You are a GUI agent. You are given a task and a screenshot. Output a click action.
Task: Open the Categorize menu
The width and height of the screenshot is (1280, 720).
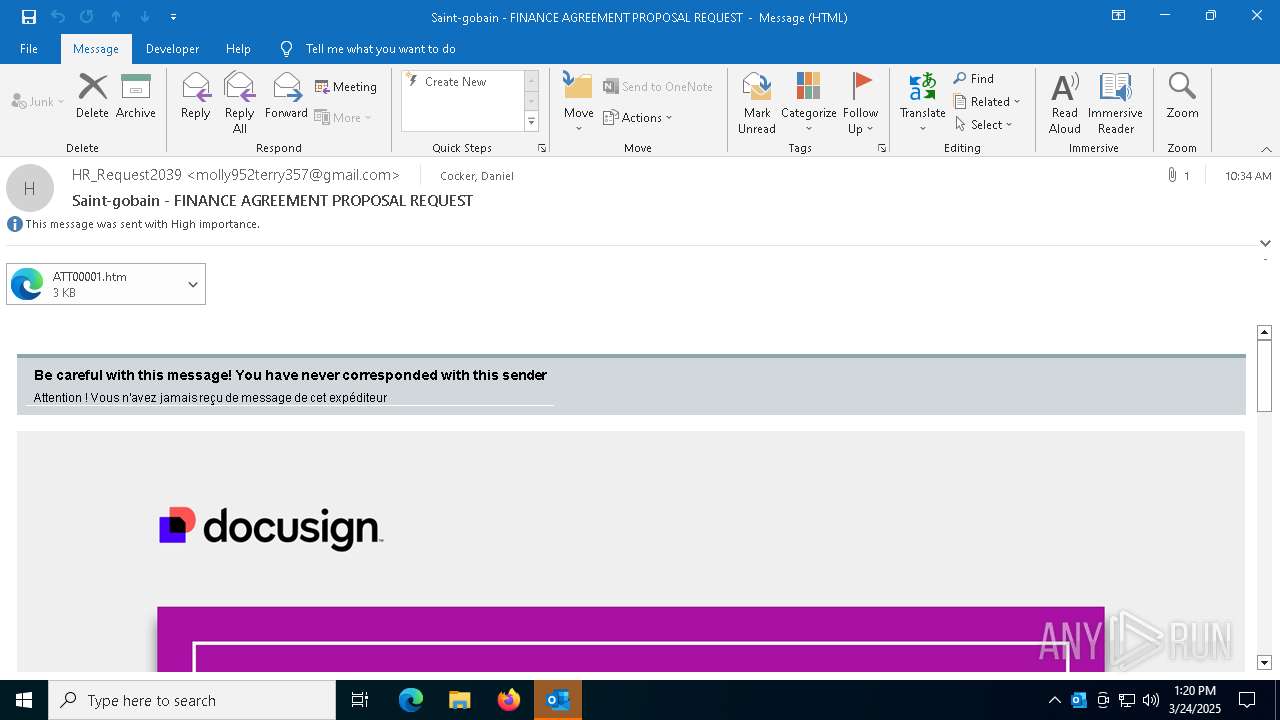point(808,103)
